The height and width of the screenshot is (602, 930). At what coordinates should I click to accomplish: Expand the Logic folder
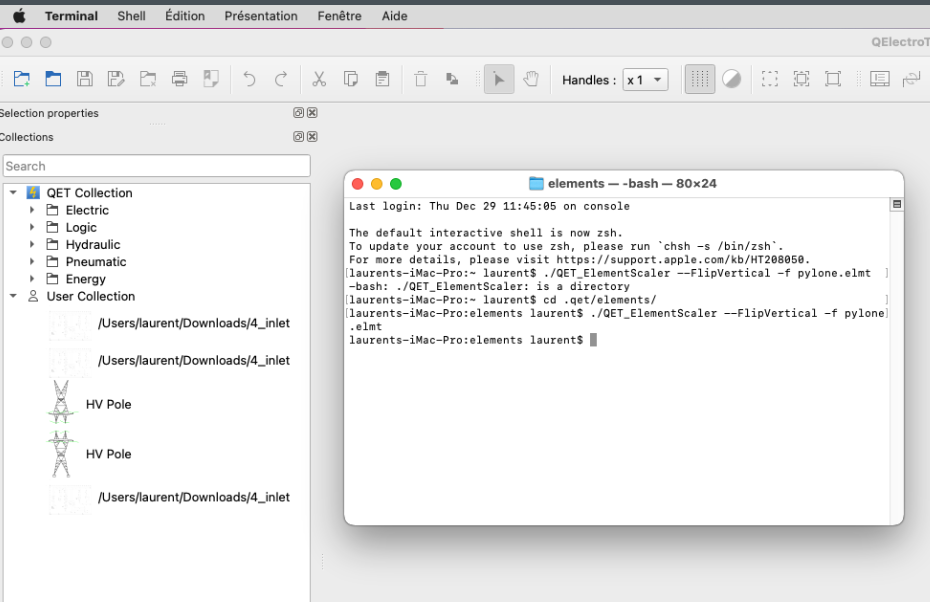click(32, 227)
